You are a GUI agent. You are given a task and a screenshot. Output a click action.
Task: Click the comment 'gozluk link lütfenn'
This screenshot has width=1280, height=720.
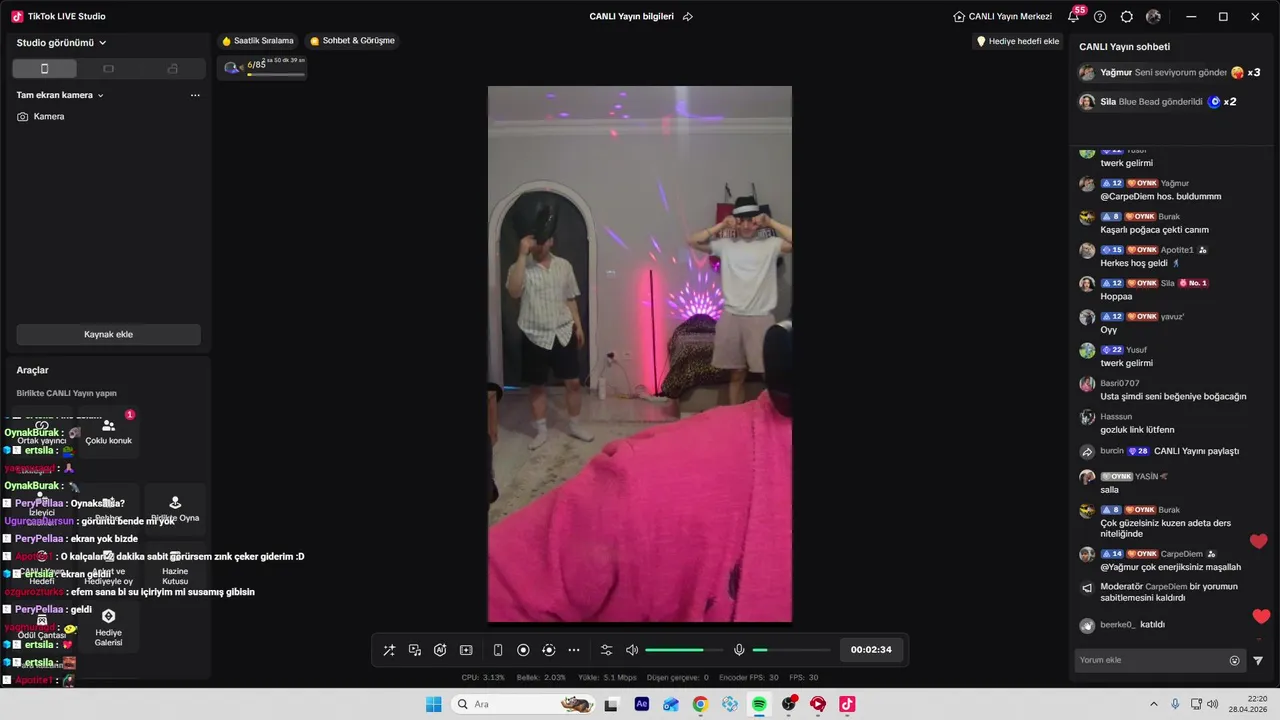coord(1137,430)
